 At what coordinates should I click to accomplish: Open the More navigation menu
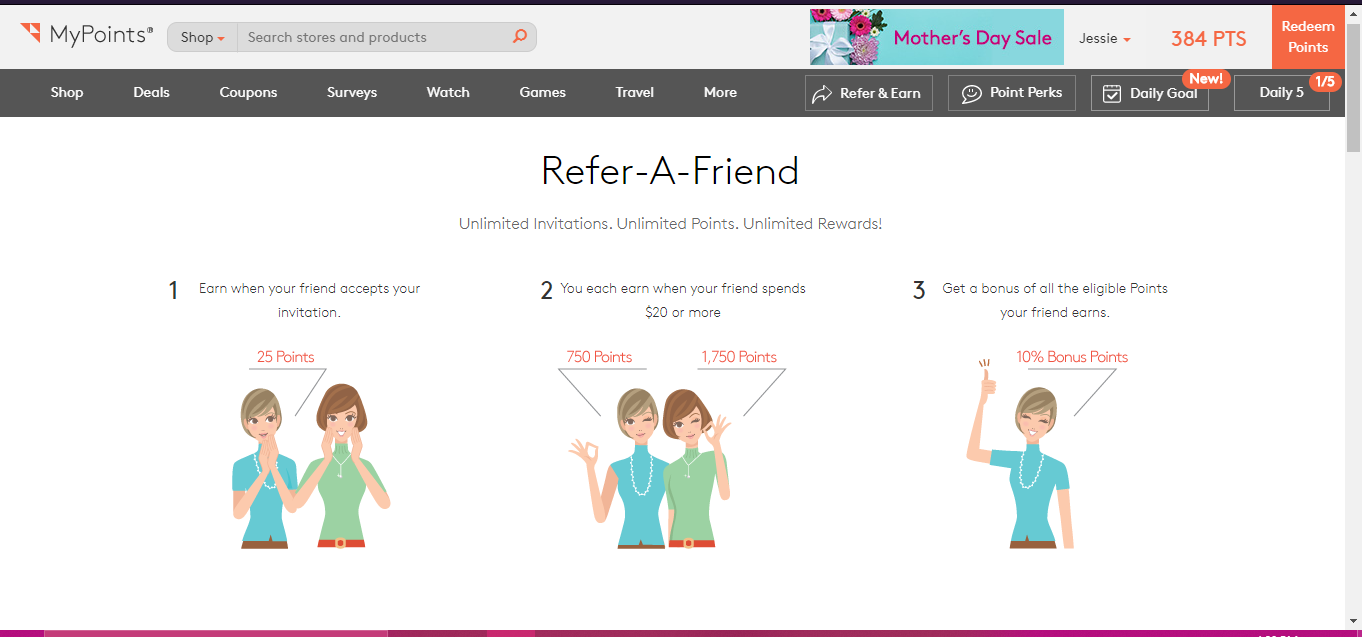pos(720,92)
